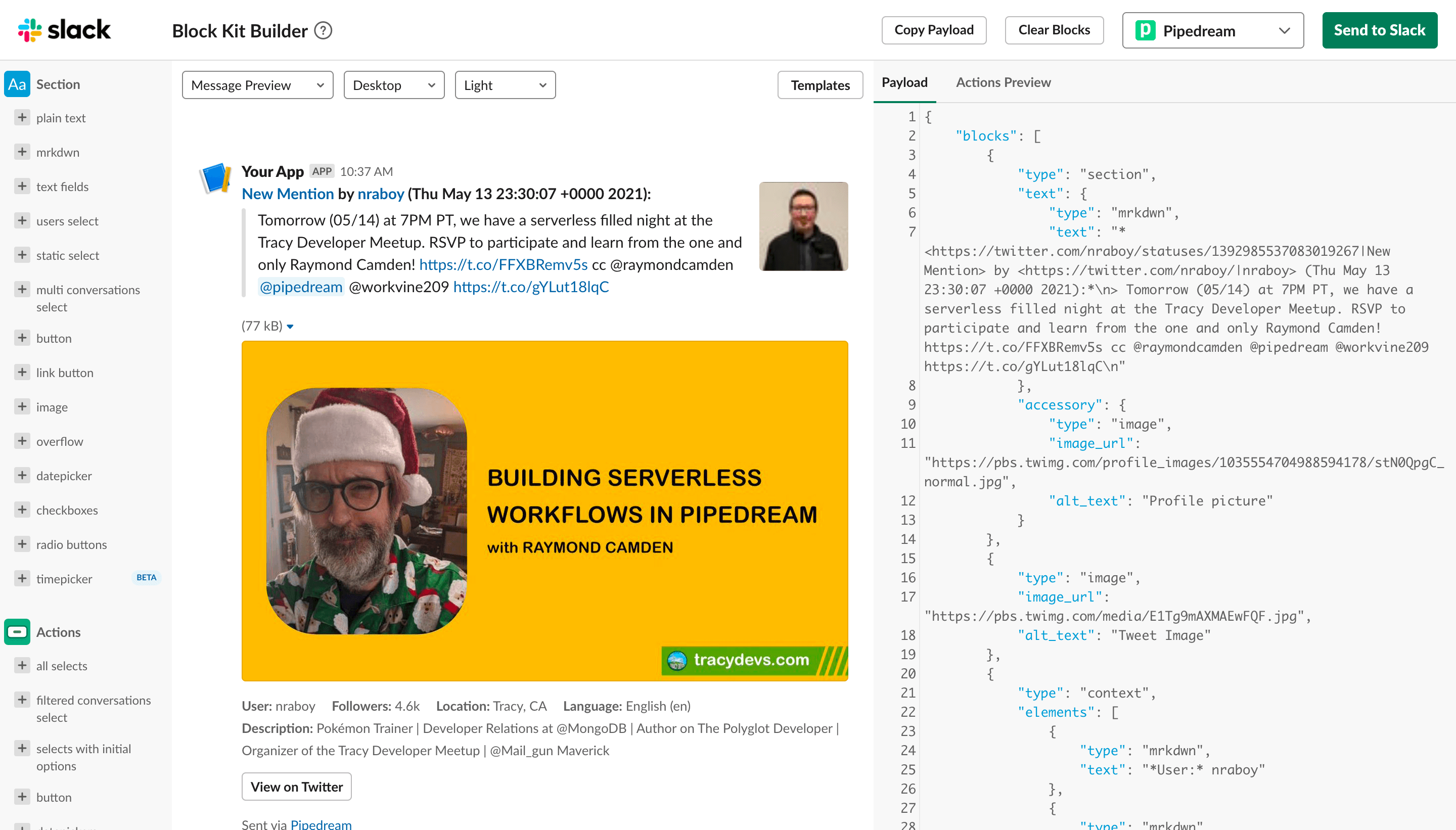
Task: Click plus icon next to datepicker
Action: click(x=22, y=475)
